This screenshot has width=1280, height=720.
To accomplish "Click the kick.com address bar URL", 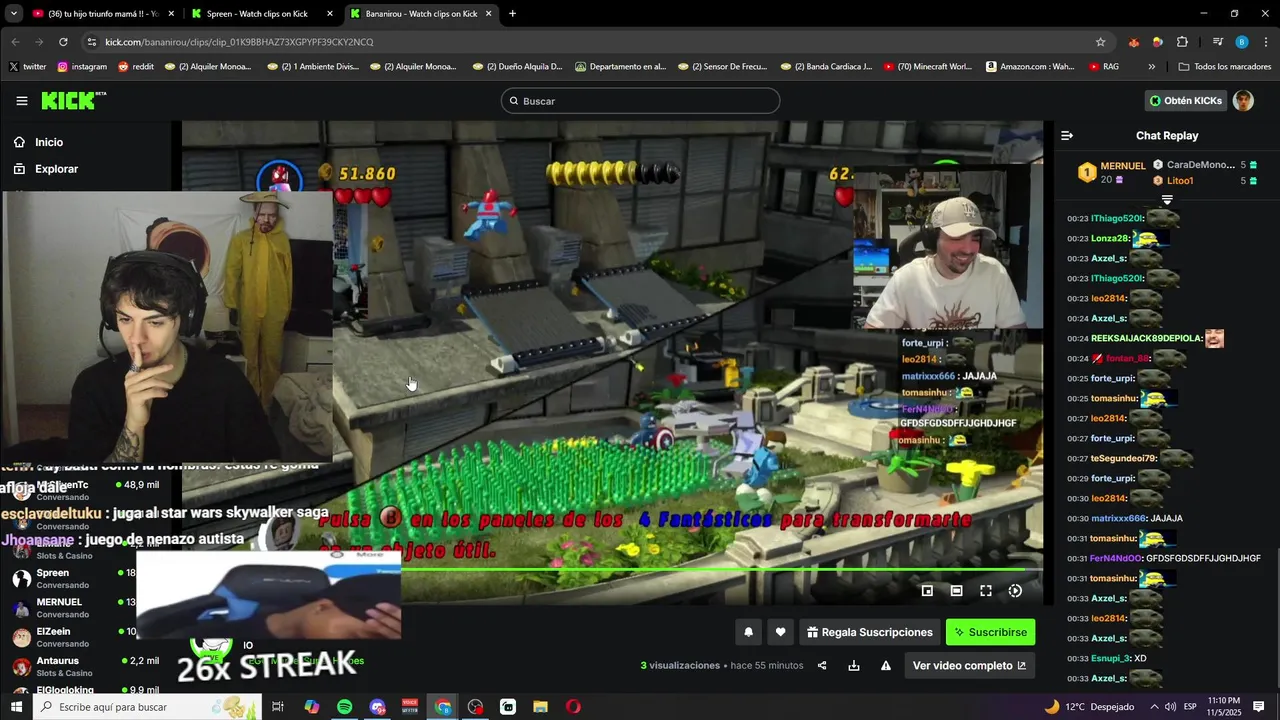I will click(x=239, y=42).
